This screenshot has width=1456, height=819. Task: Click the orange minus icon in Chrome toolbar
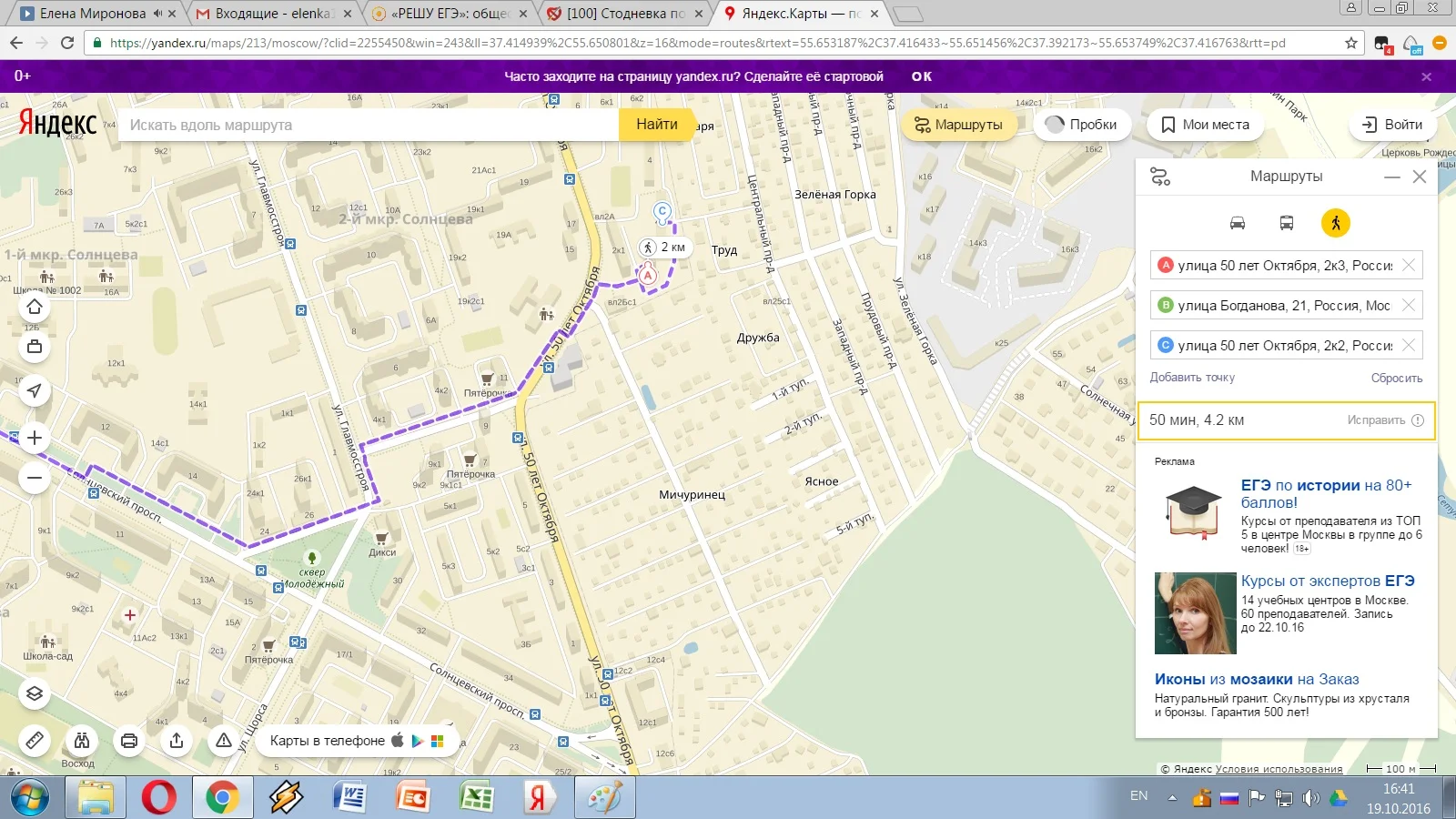(1440, 43)
